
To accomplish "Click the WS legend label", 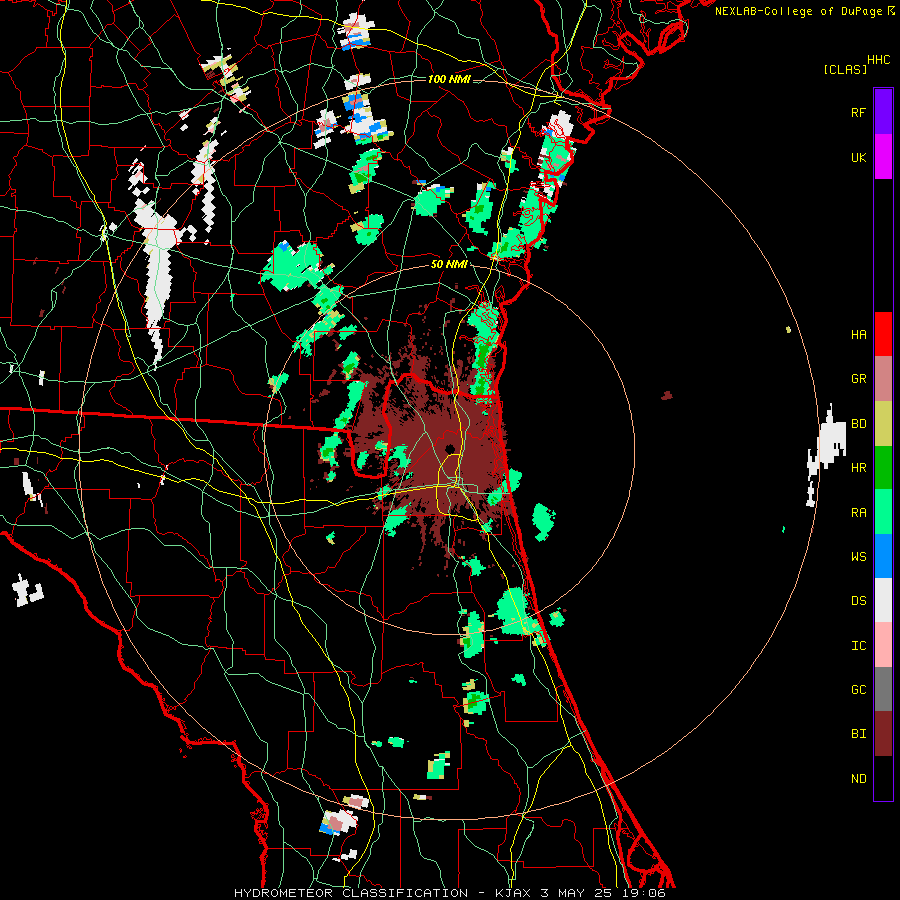I will (x=858, y=557).
